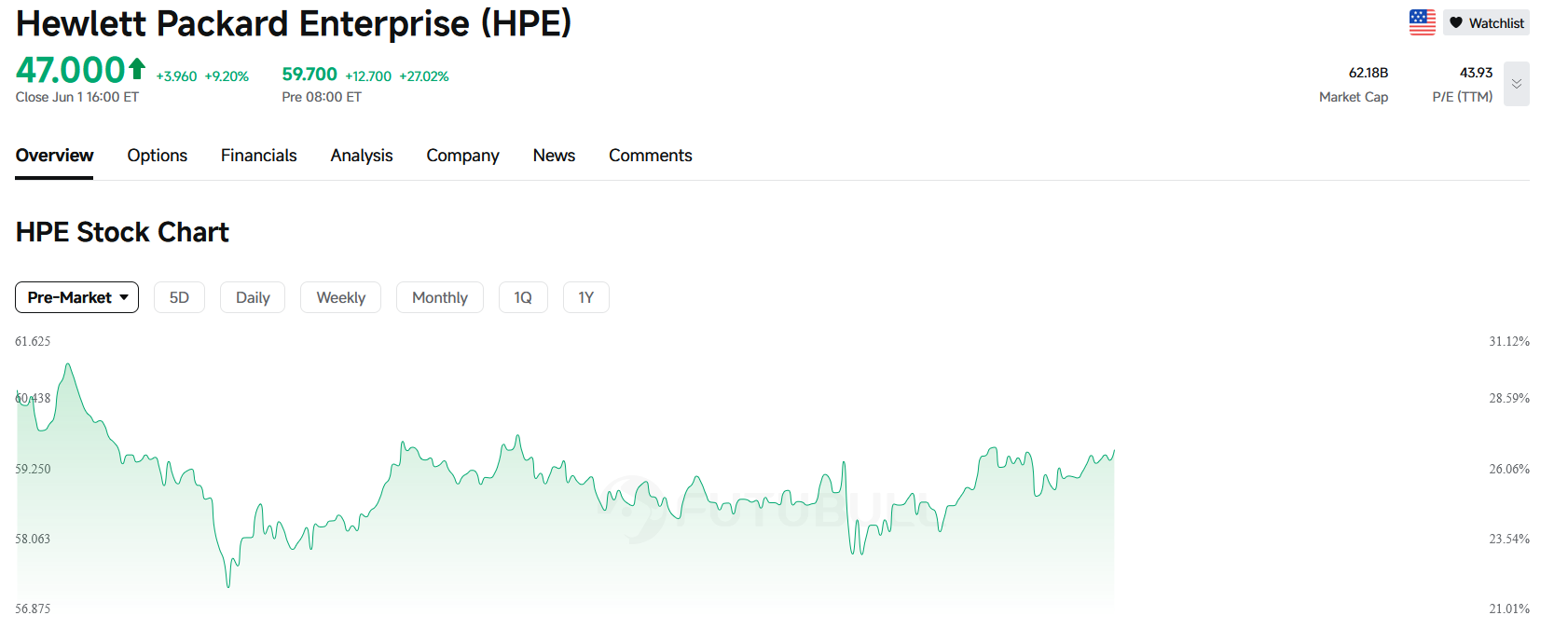The image size is (1568, 629).
Task: Select the 1Q chart interval
Action: (523, 297)
